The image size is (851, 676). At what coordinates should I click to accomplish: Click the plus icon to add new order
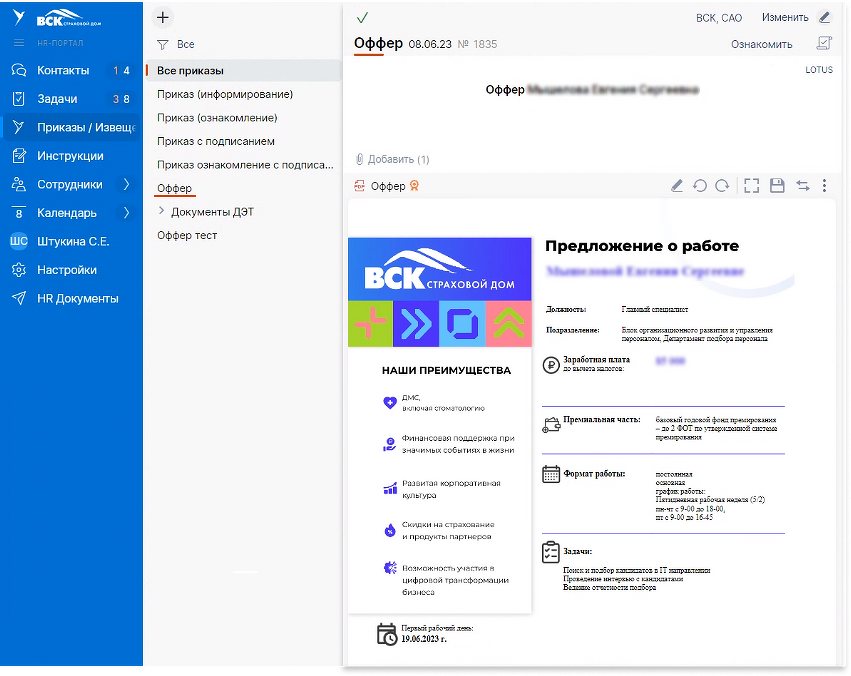pos(164,18)
